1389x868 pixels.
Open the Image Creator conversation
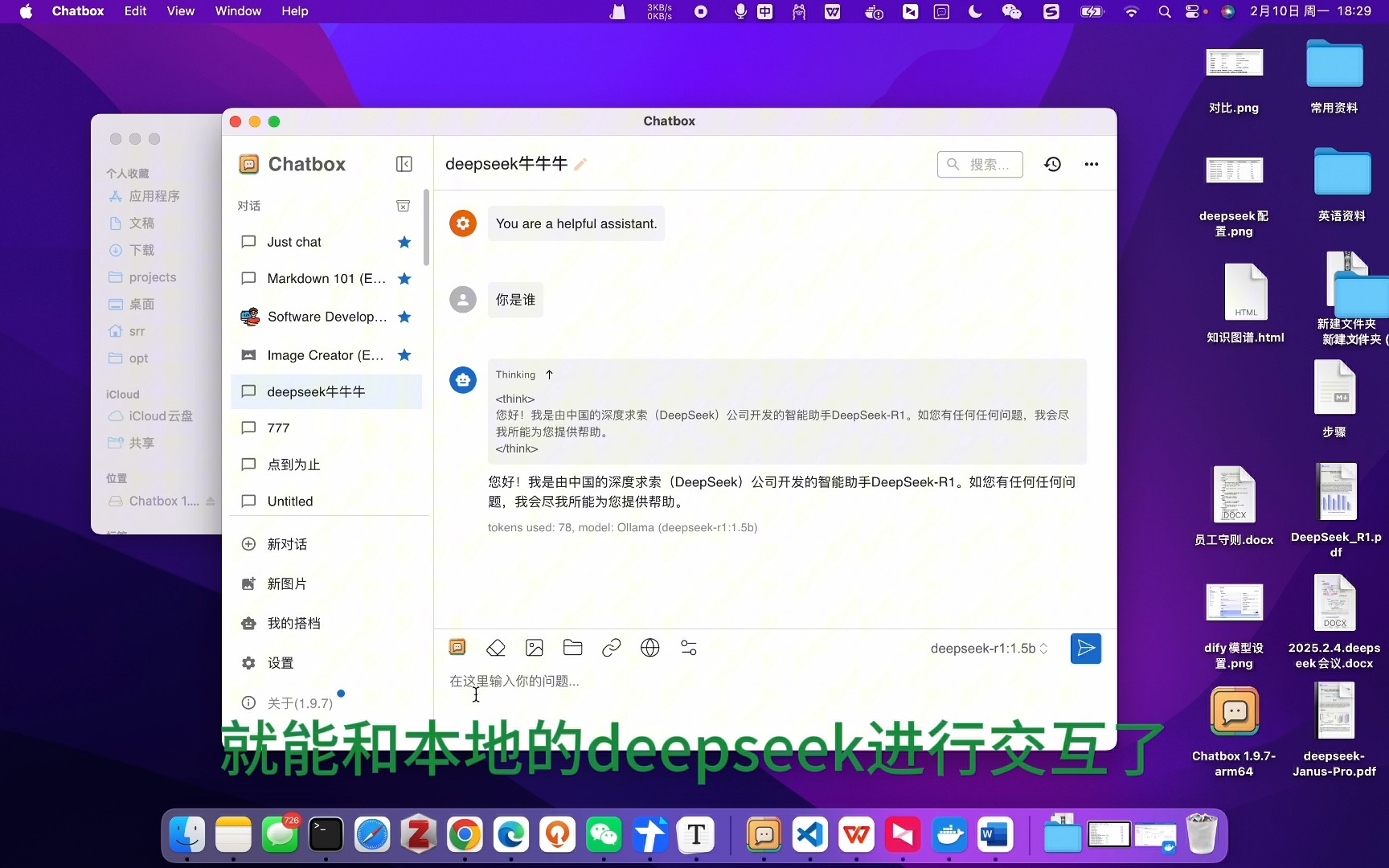(326, 355)
